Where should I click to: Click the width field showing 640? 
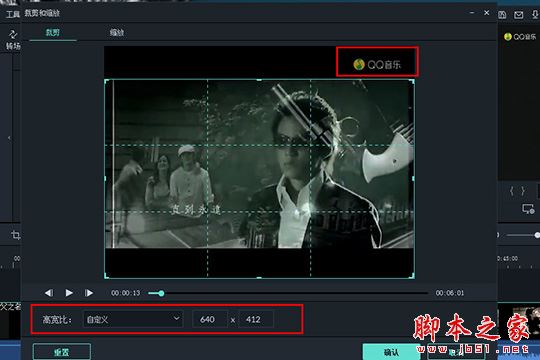point(210,319)
